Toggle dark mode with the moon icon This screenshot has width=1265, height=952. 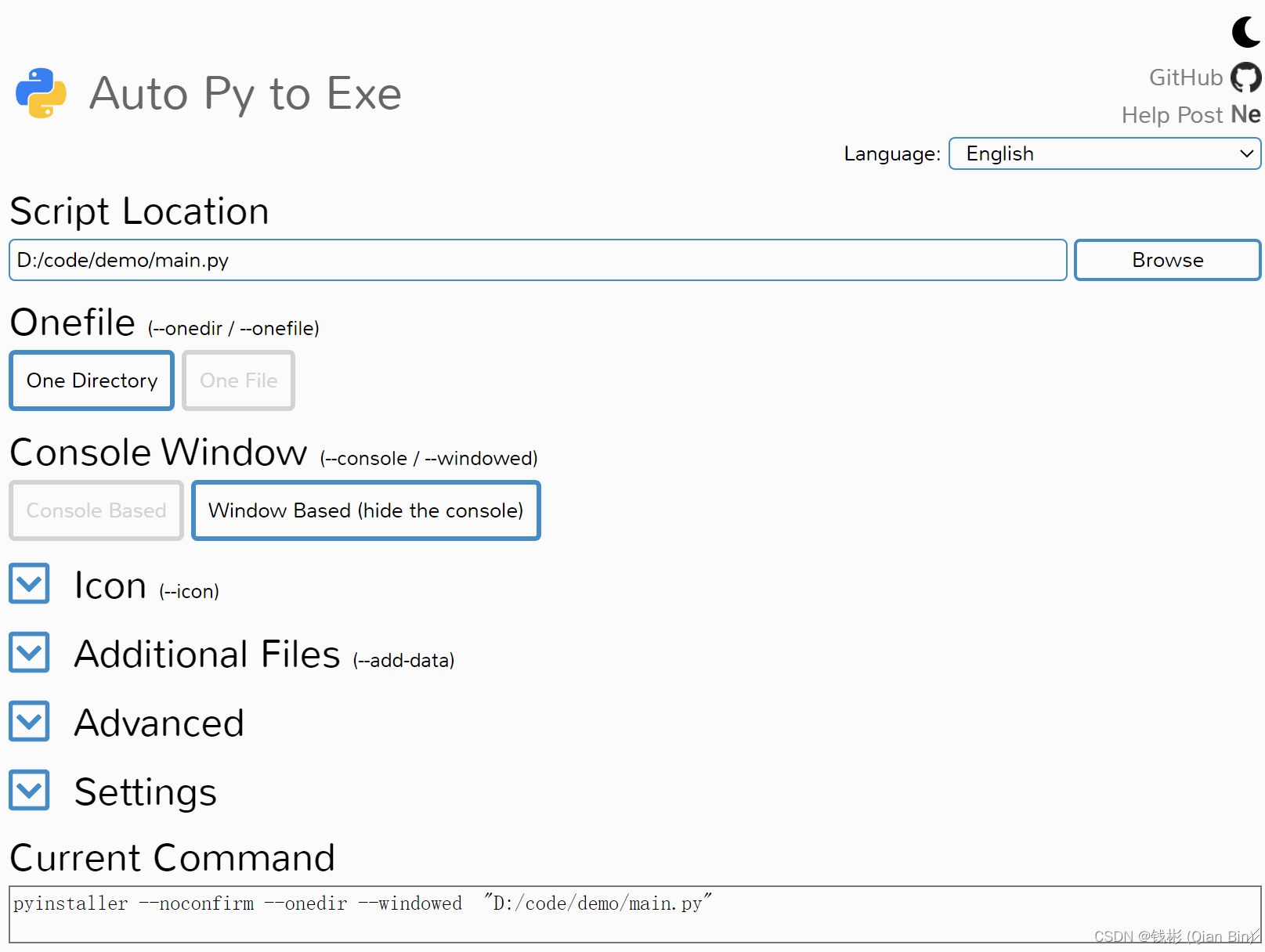click(1245, 32)
